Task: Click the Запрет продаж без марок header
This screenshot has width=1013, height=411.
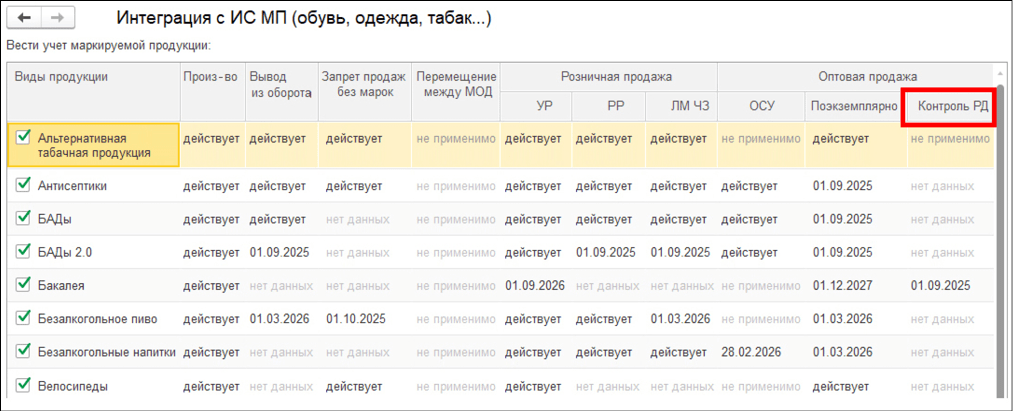Action: [362, 84]
